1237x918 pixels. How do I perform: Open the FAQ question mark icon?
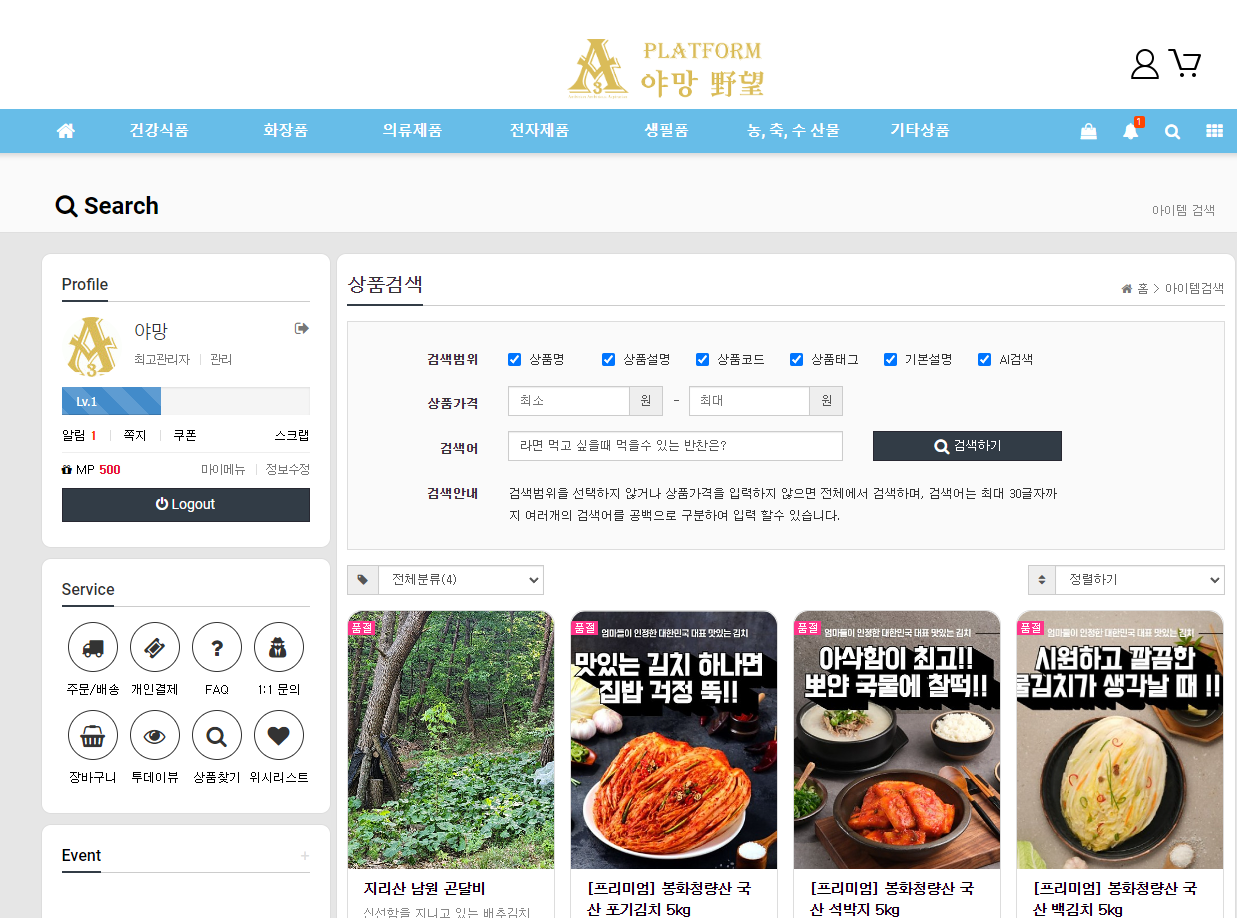click(217, 648)
